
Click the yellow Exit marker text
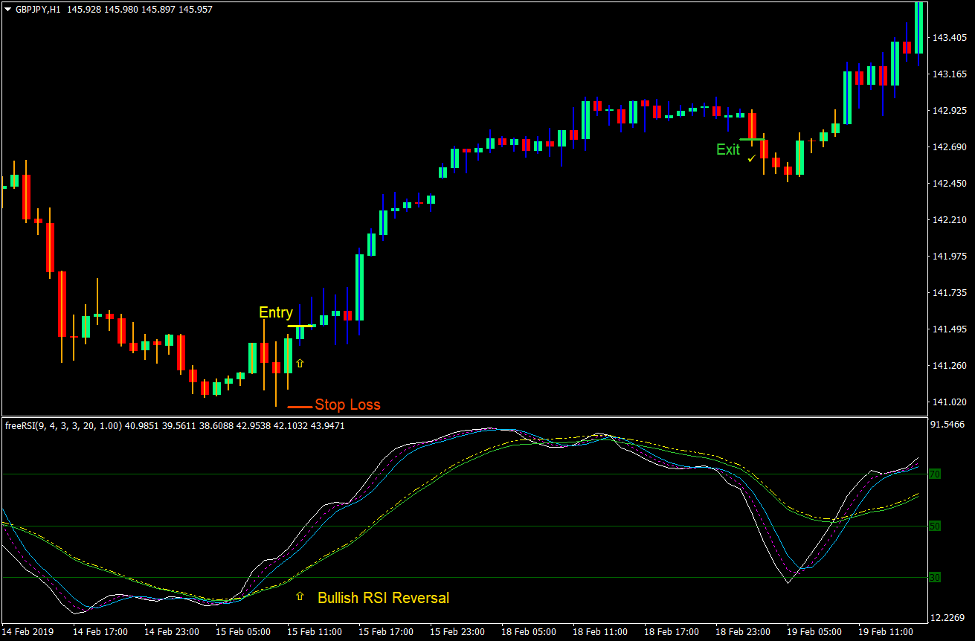(x=726, y=151)
